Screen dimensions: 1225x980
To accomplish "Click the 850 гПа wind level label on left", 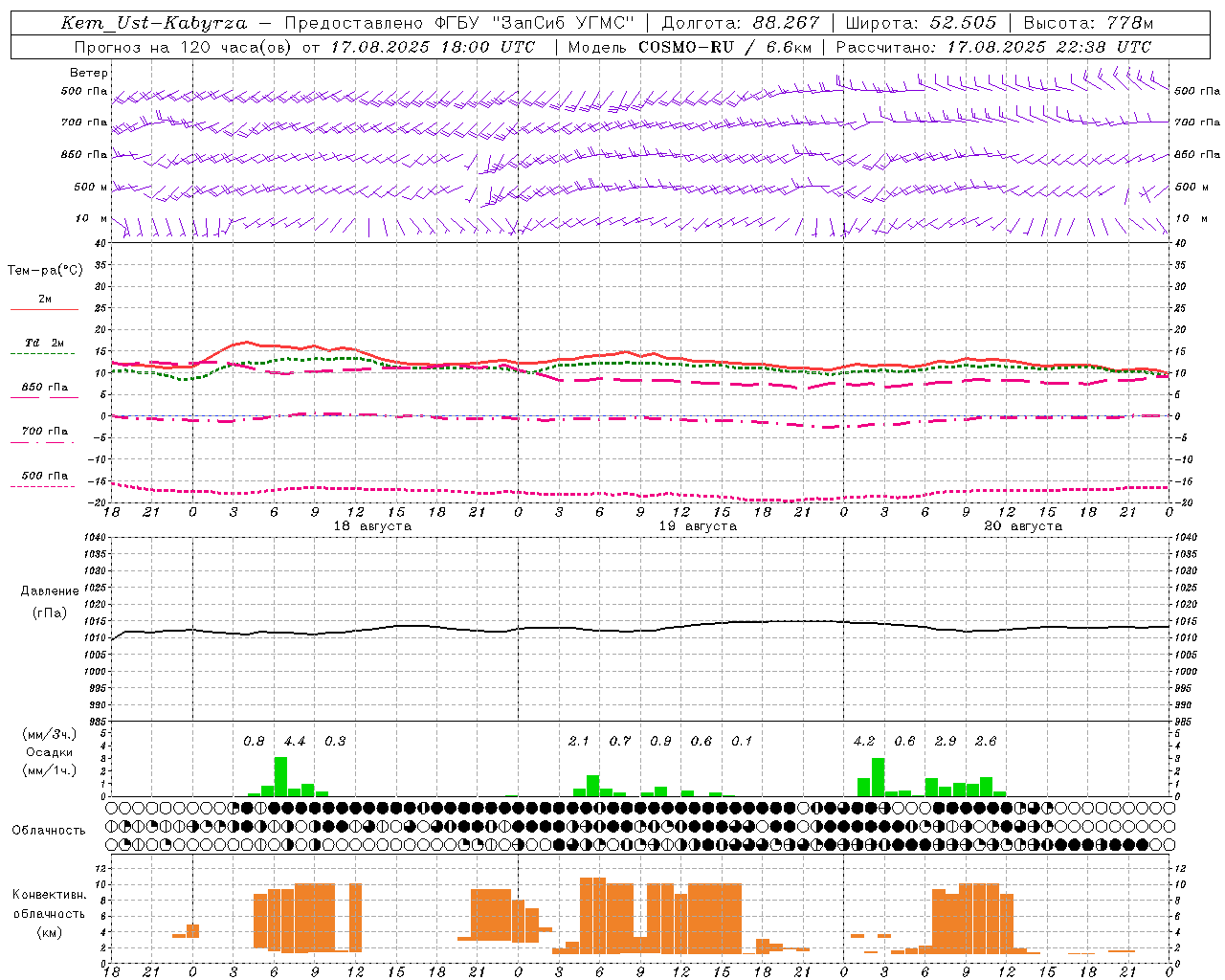I will coord(84,155).
